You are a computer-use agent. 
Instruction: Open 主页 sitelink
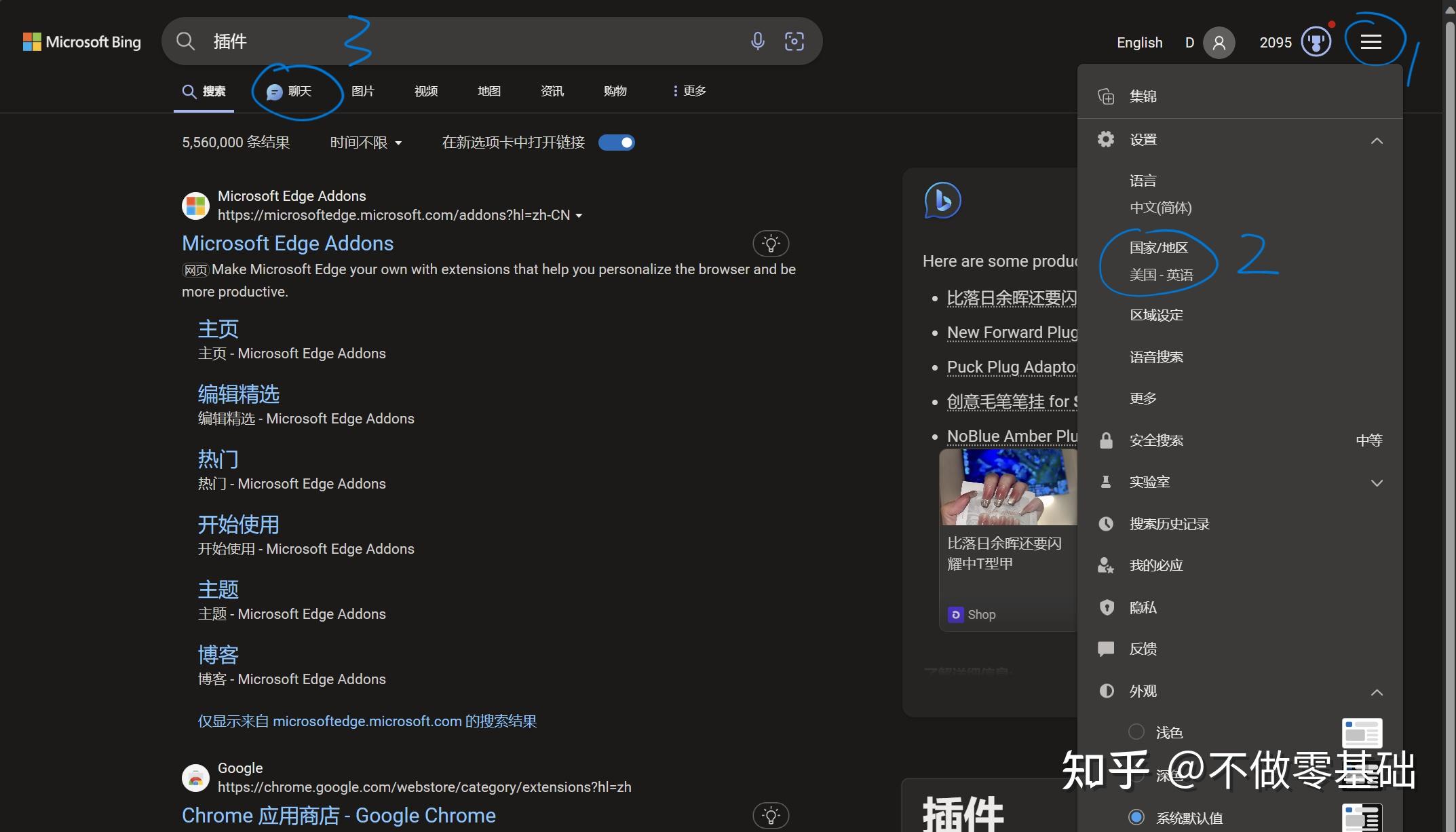click(218, 329)
